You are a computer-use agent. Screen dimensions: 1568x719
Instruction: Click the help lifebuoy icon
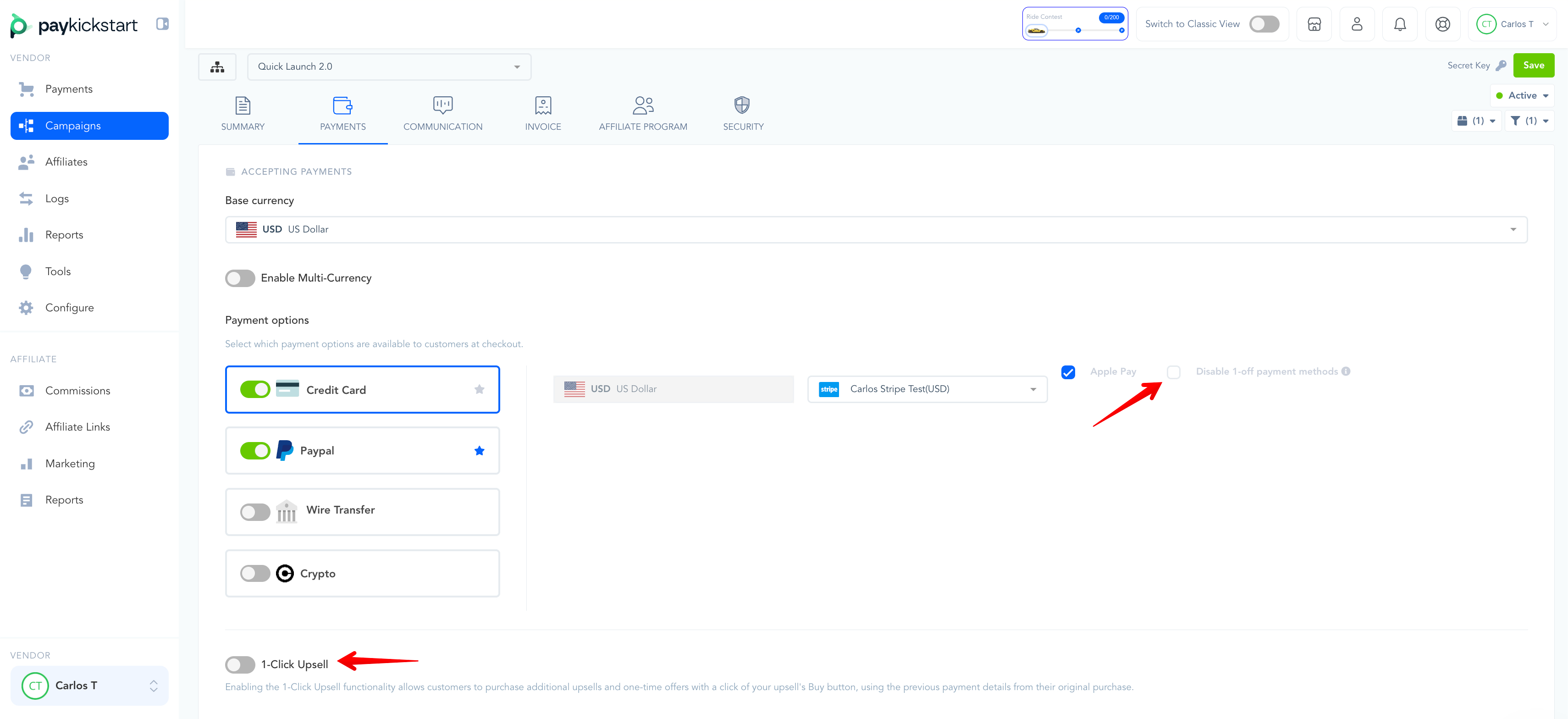[x=1442, y=24]
